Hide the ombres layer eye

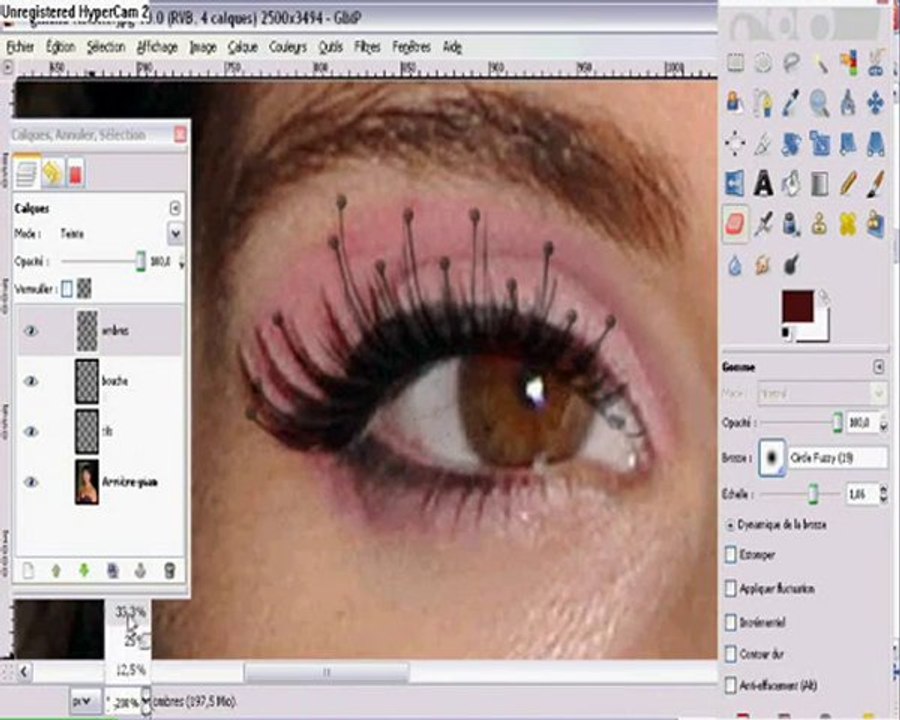coord(30,331)
